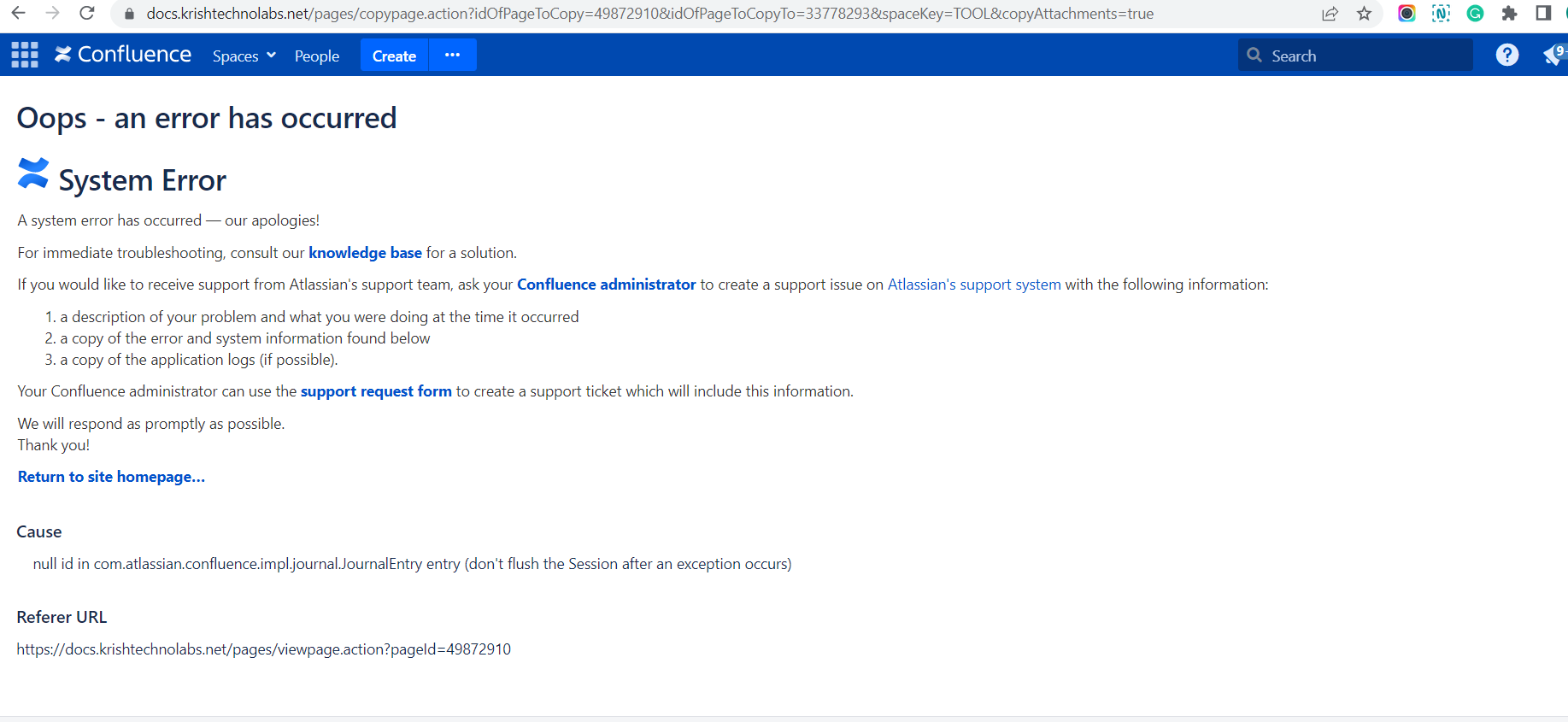This screenshot has width=1568, height=722.
Task: Open the support request form link
Action: tap(376, 391)
